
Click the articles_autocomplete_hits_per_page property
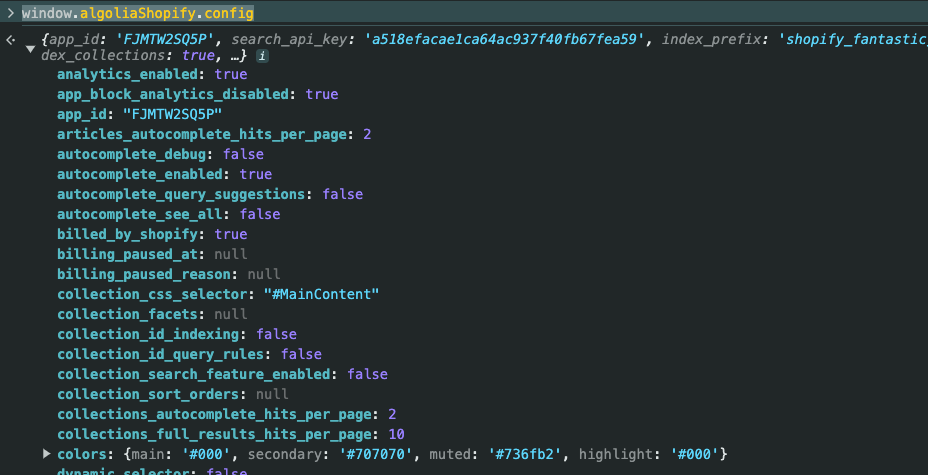click(x=202, y=134)
